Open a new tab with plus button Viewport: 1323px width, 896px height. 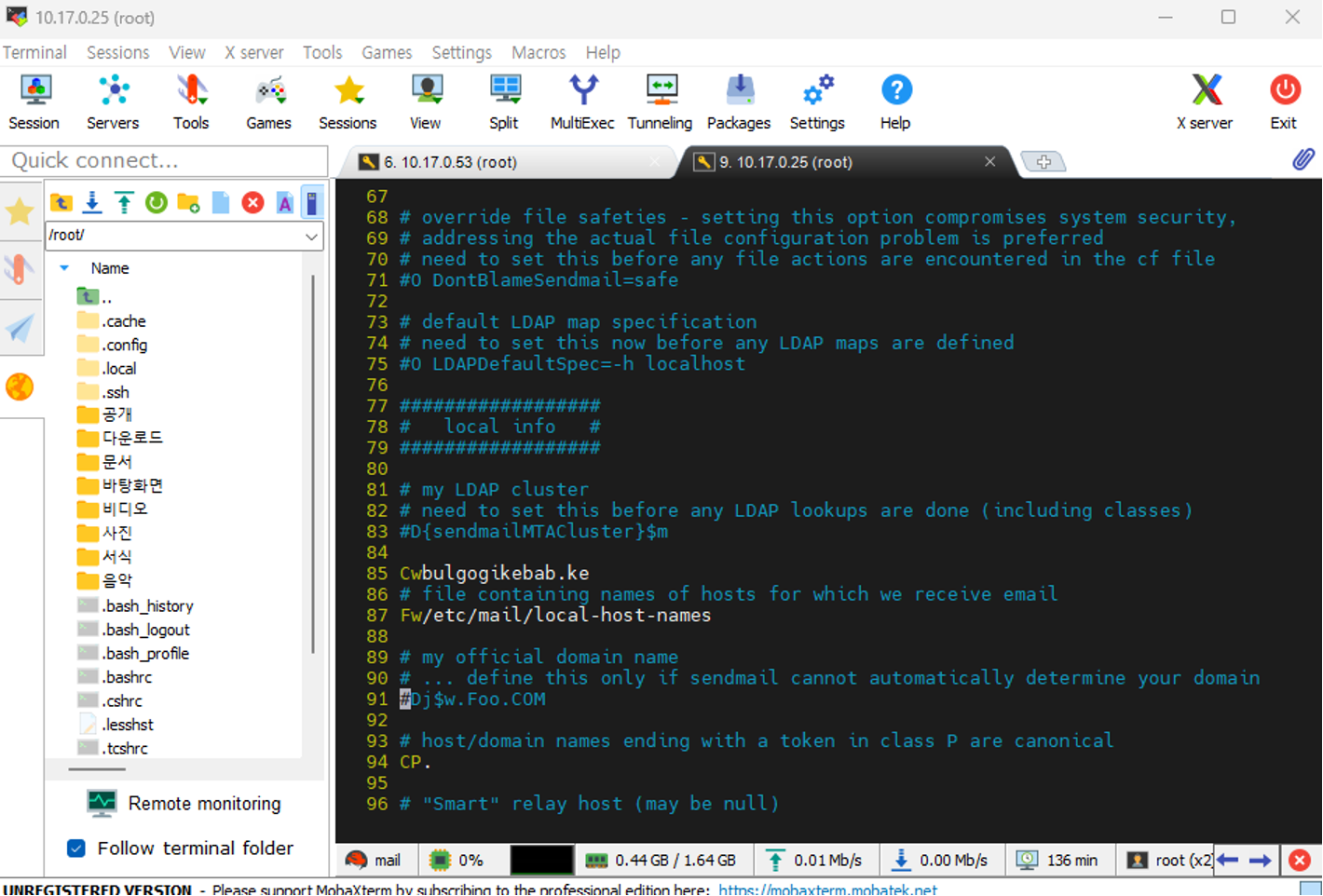[x=1043, y=162]
